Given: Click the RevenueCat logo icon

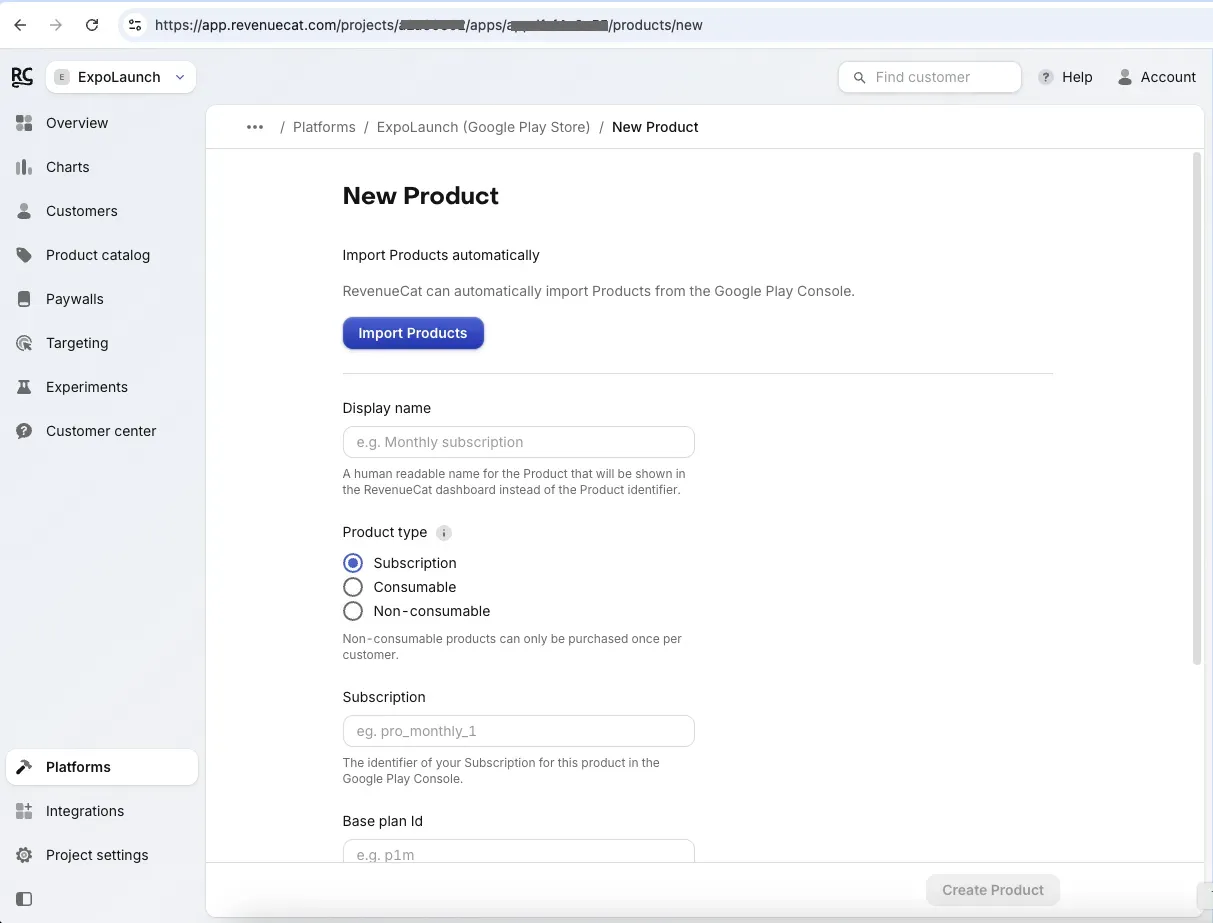Looking at the screenshot, I should click(x=22, y=77).
